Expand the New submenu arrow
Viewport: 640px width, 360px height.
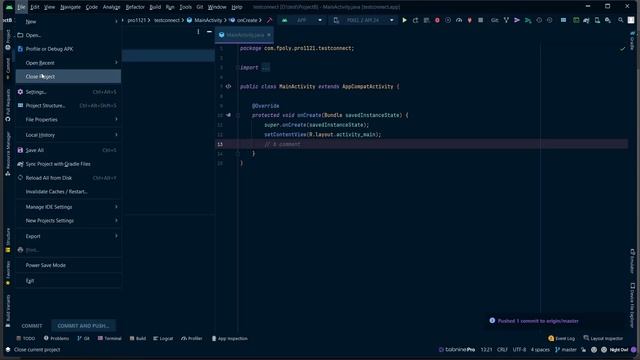pyautogui.click(x=116, y=21)
